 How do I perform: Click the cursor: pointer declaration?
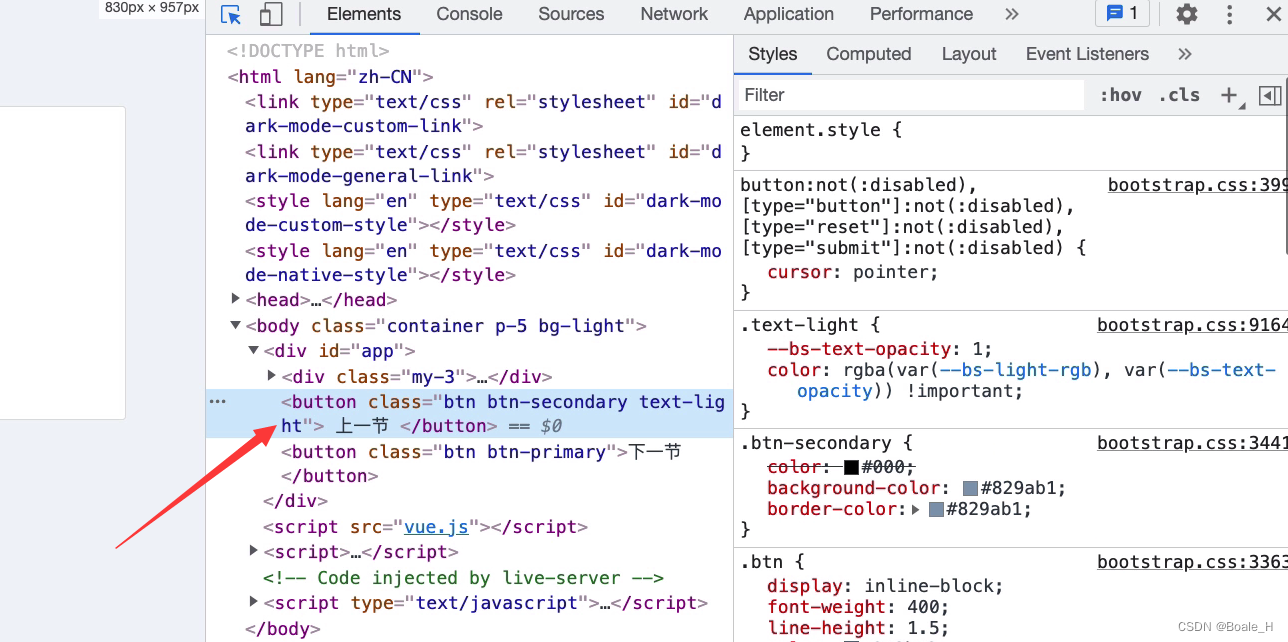pos(853,271)
